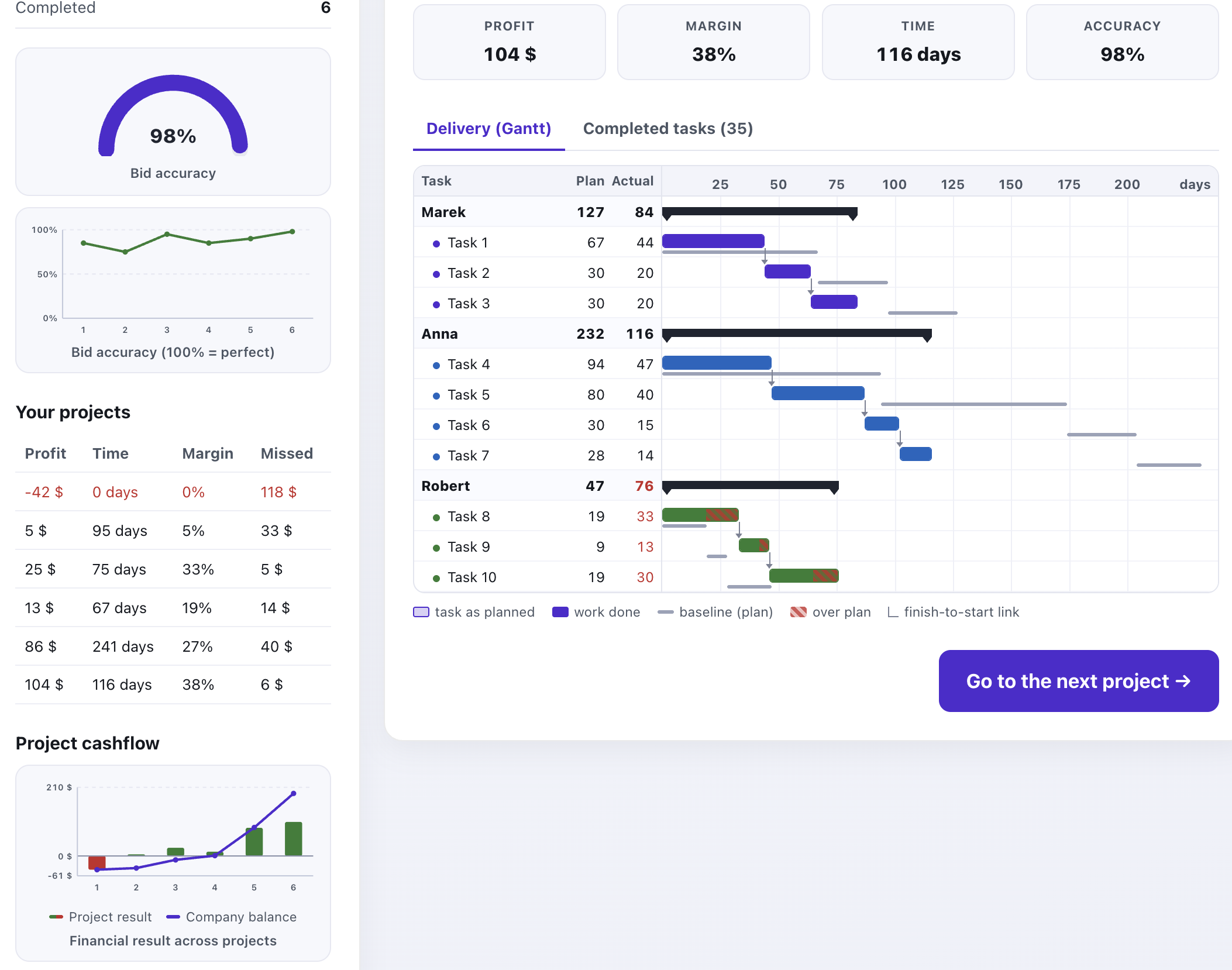This screenshot has height=970, width=1232.
Task: Click Task 8 over plan hatched bar
Action: coord(722,515)
